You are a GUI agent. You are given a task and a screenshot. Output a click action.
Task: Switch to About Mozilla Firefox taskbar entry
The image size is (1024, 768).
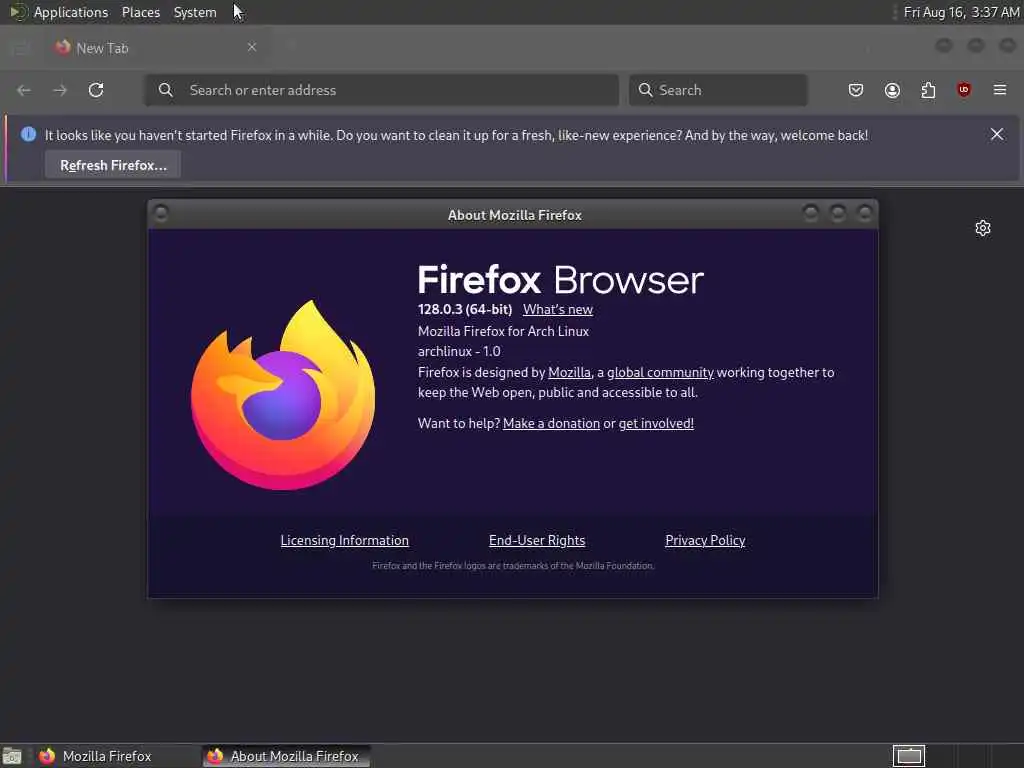click(286, 756)
